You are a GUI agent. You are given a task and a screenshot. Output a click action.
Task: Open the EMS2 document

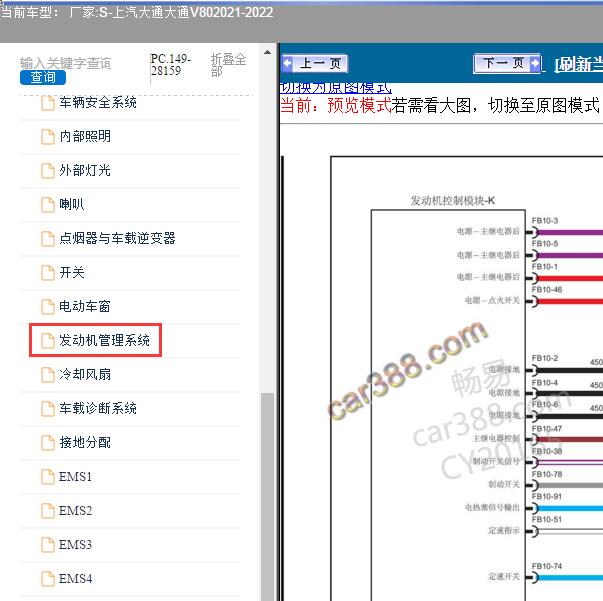coord(75,510)
